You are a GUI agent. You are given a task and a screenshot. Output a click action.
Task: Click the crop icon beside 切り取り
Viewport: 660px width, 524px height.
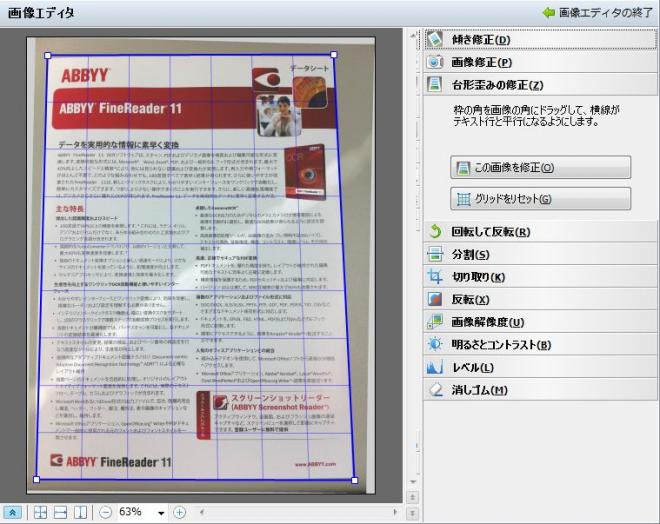click(x=435, y=277)
